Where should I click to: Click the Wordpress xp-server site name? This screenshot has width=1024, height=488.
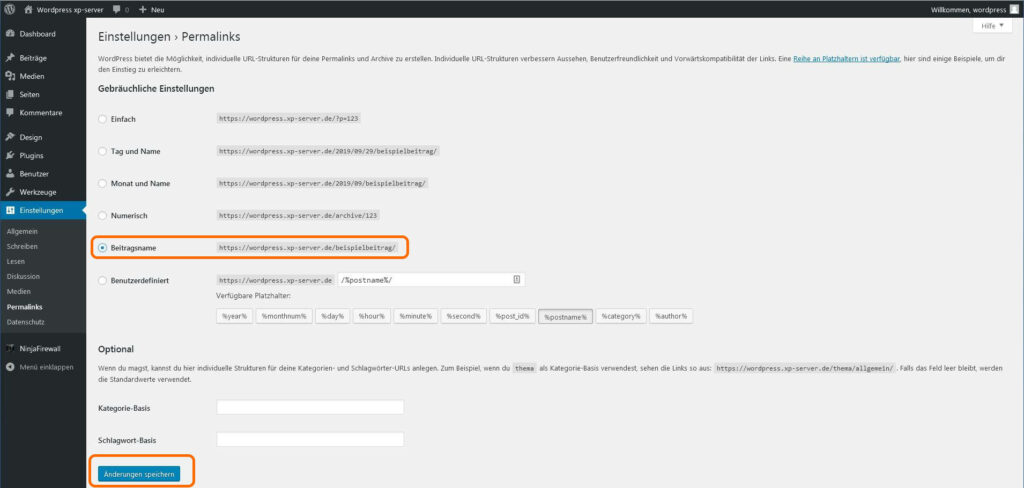click(x=70, y=10)
